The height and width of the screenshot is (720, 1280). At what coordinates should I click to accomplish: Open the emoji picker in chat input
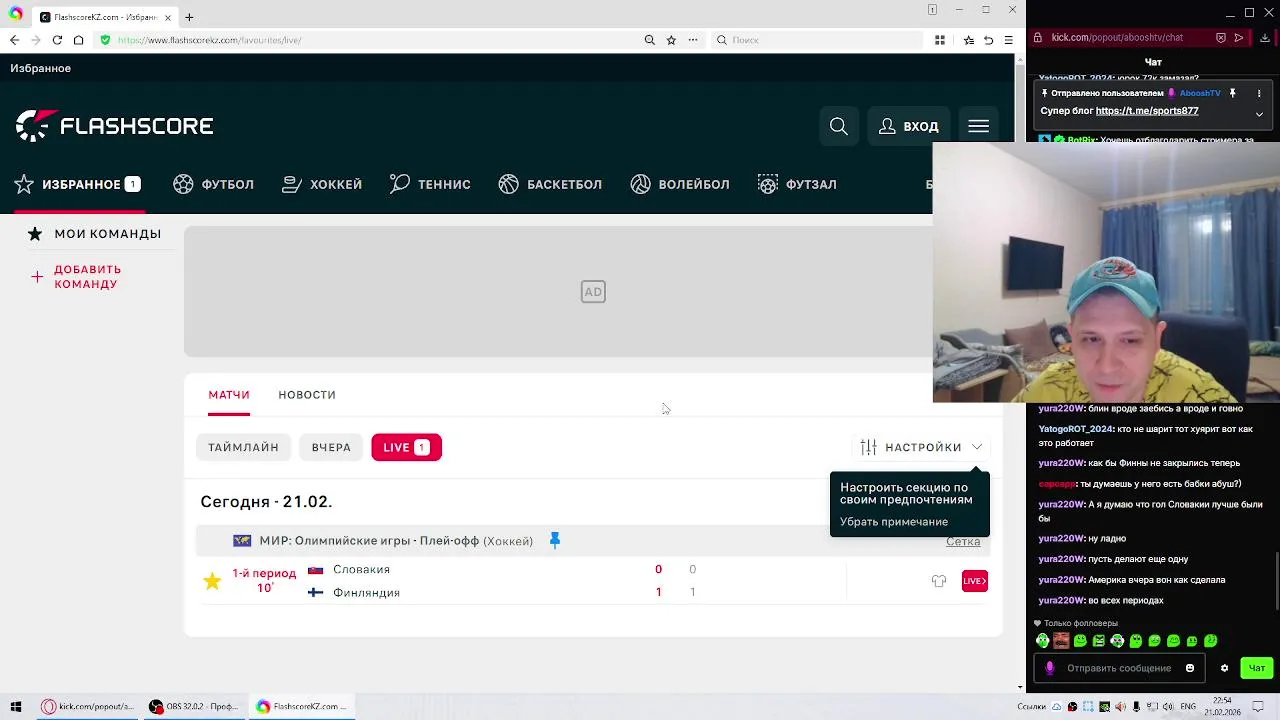click(x=1190, y=668)
